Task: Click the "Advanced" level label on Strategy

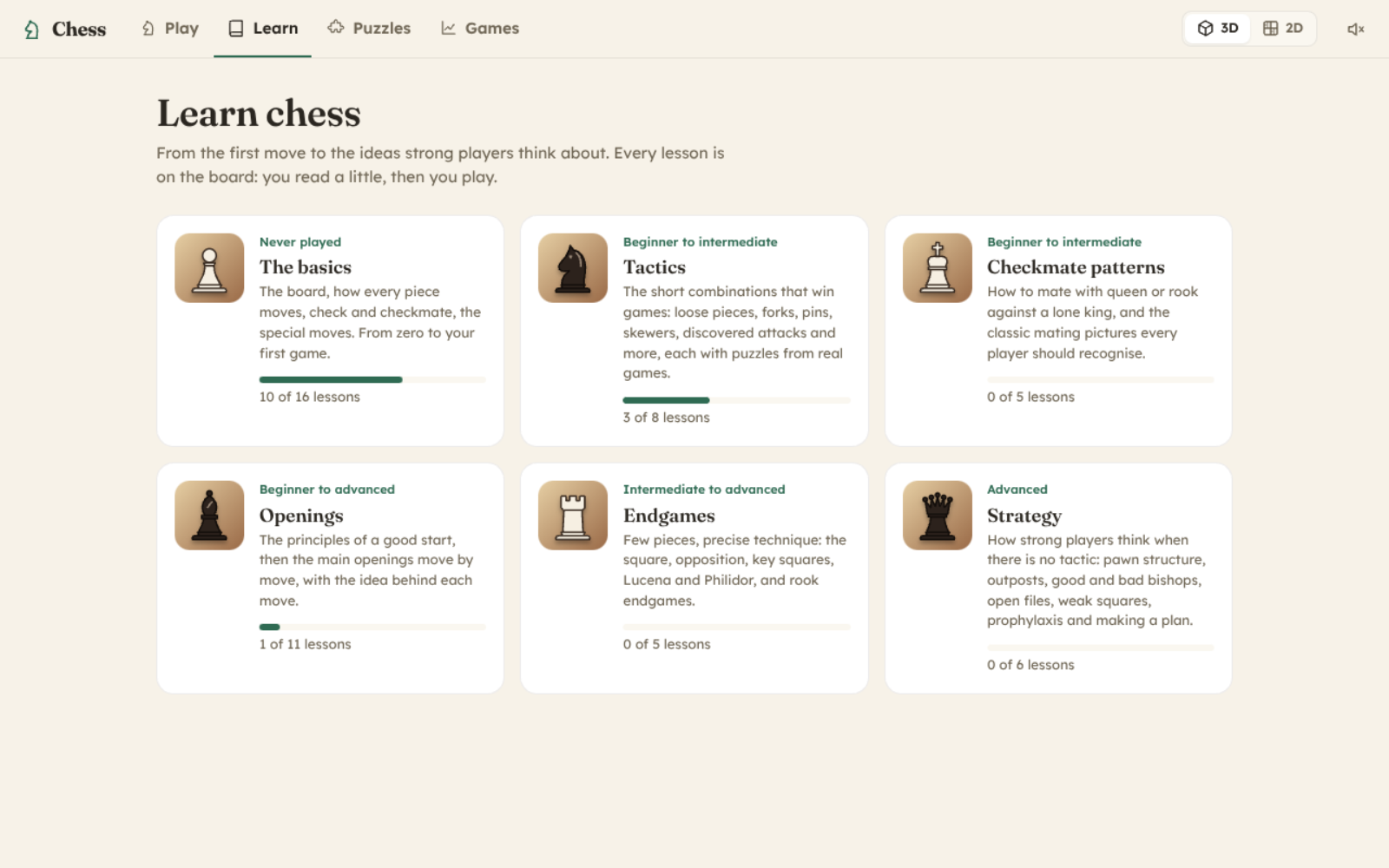Action: [x=1017, y=490]
